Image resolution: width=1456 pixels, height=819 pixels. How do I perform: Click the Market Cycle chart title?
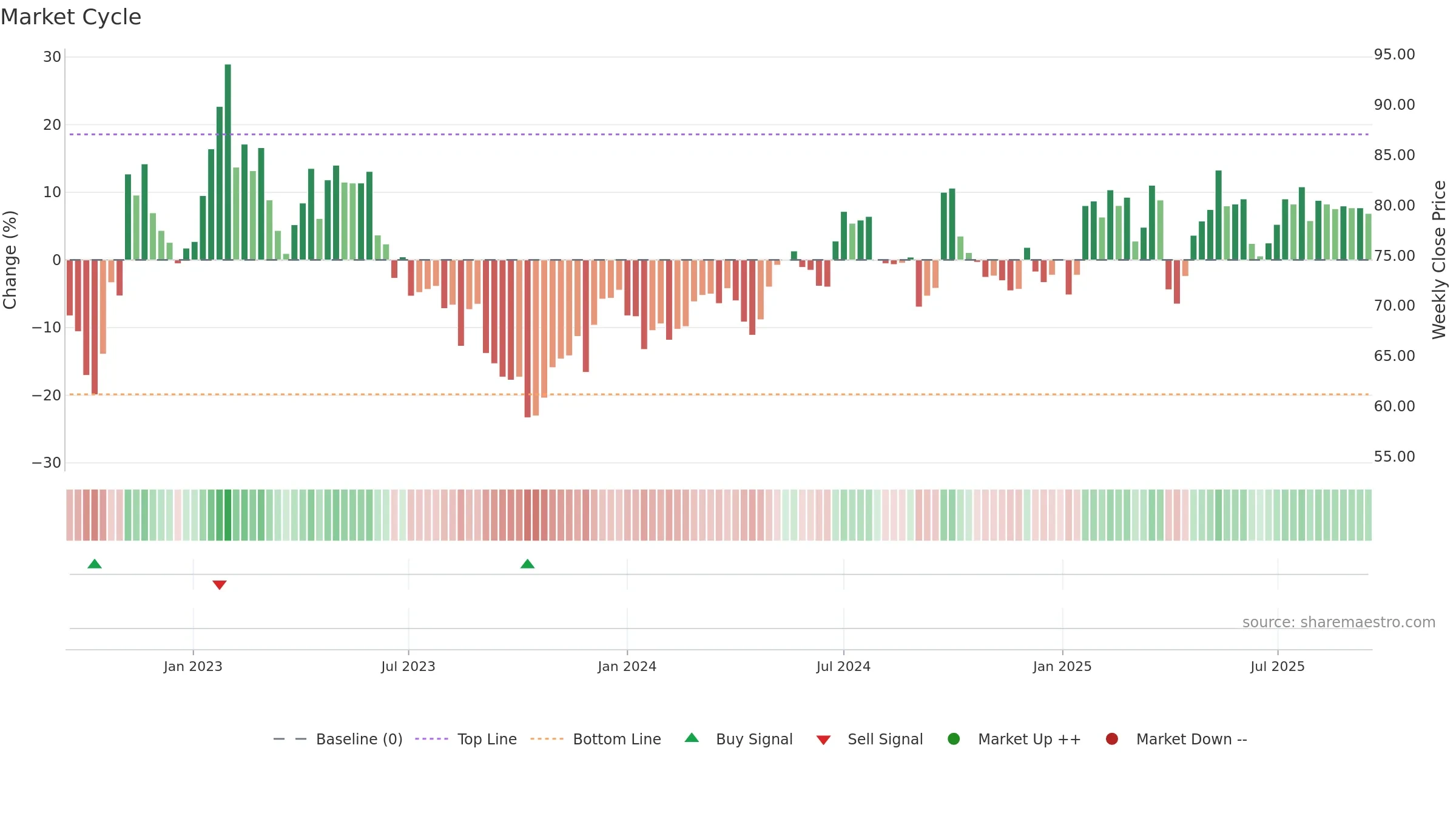[71, 17]
